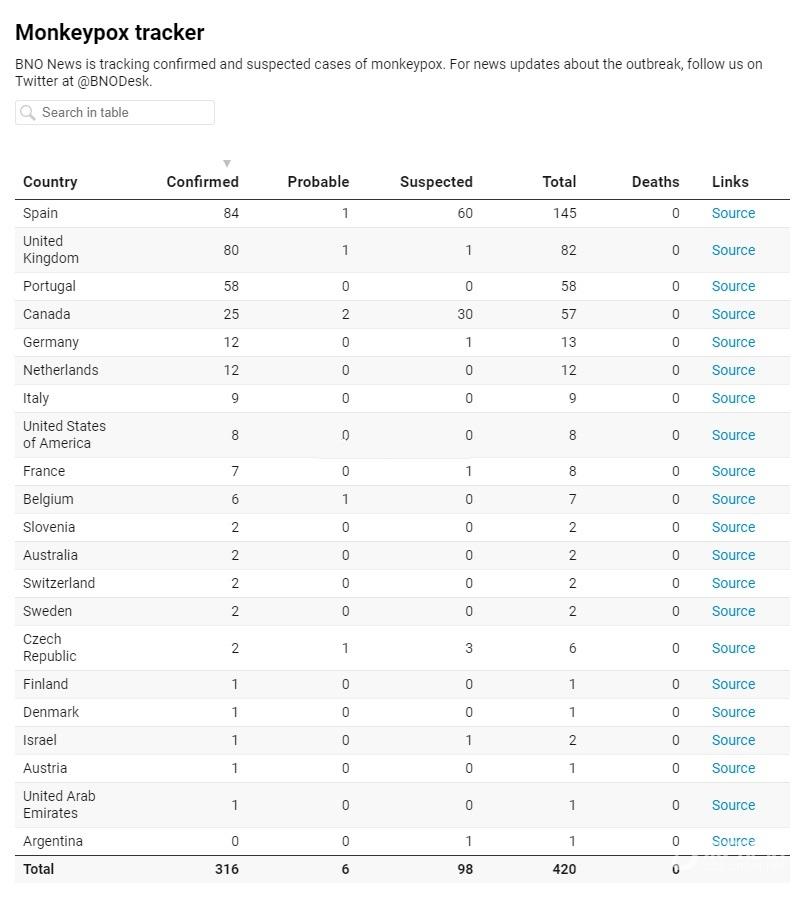Click Argentina's Source link

pos(733,841)
